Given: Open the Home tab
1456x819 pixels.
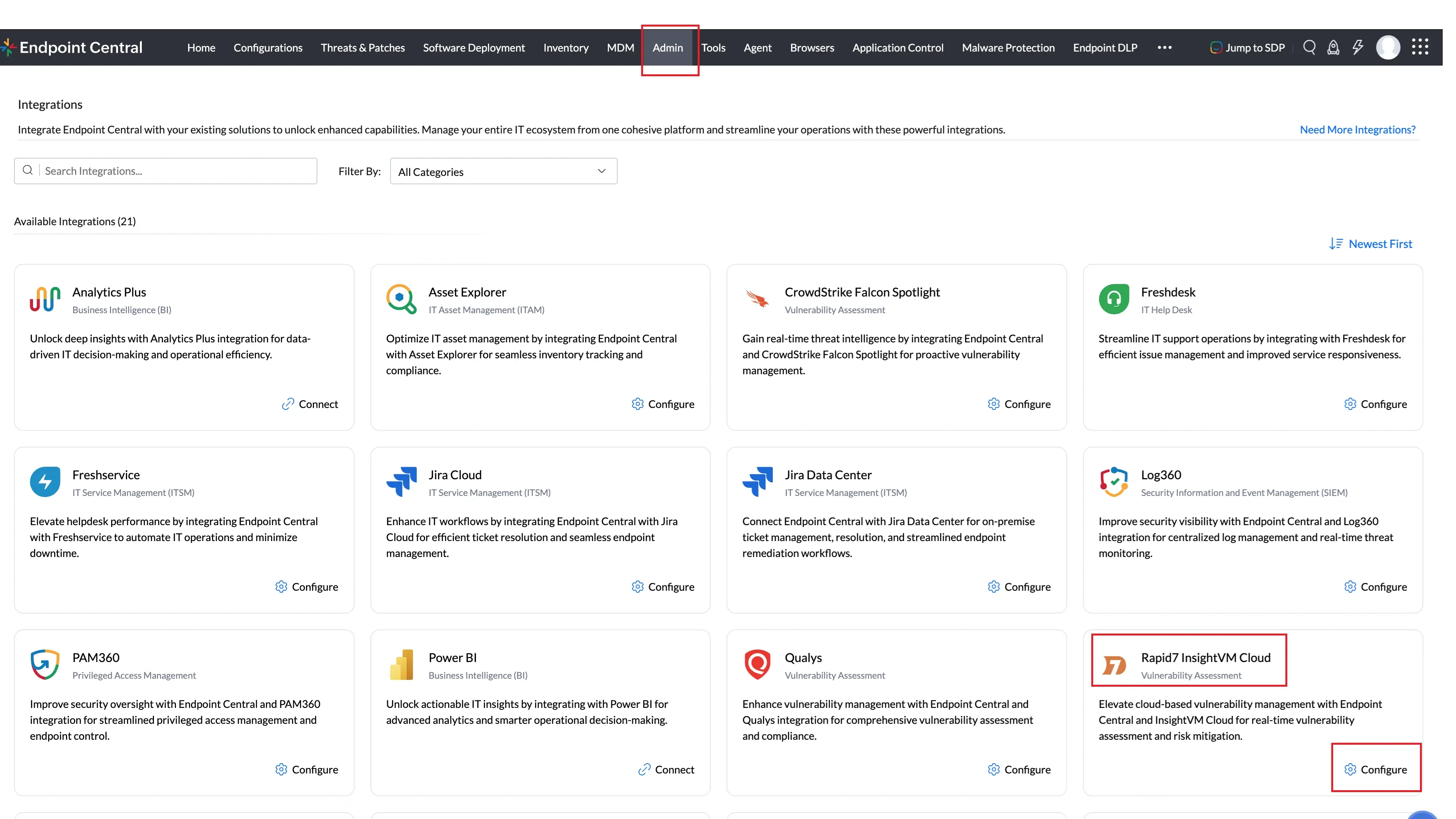Looking at the screenshot, I should [x=201, y=47].
